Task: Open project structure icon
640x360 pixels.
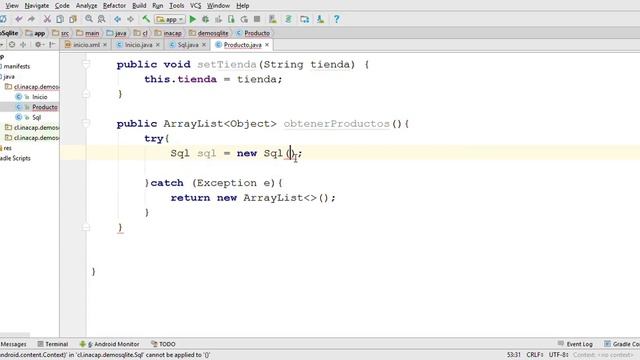Action: pyautogui.click(x=304, y=19)
